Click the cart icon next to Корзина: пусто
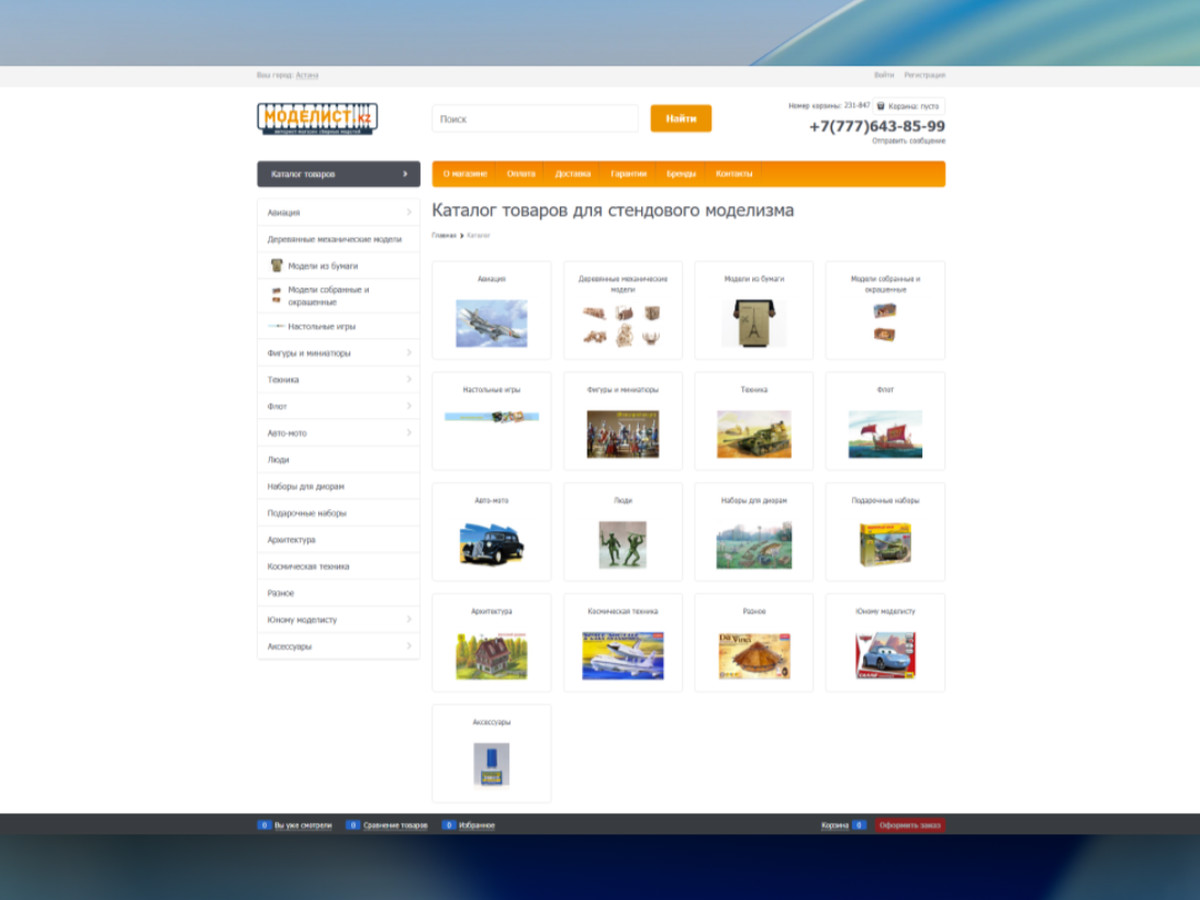The width and height of the screenshot is (1200, 900). point(881,105)
